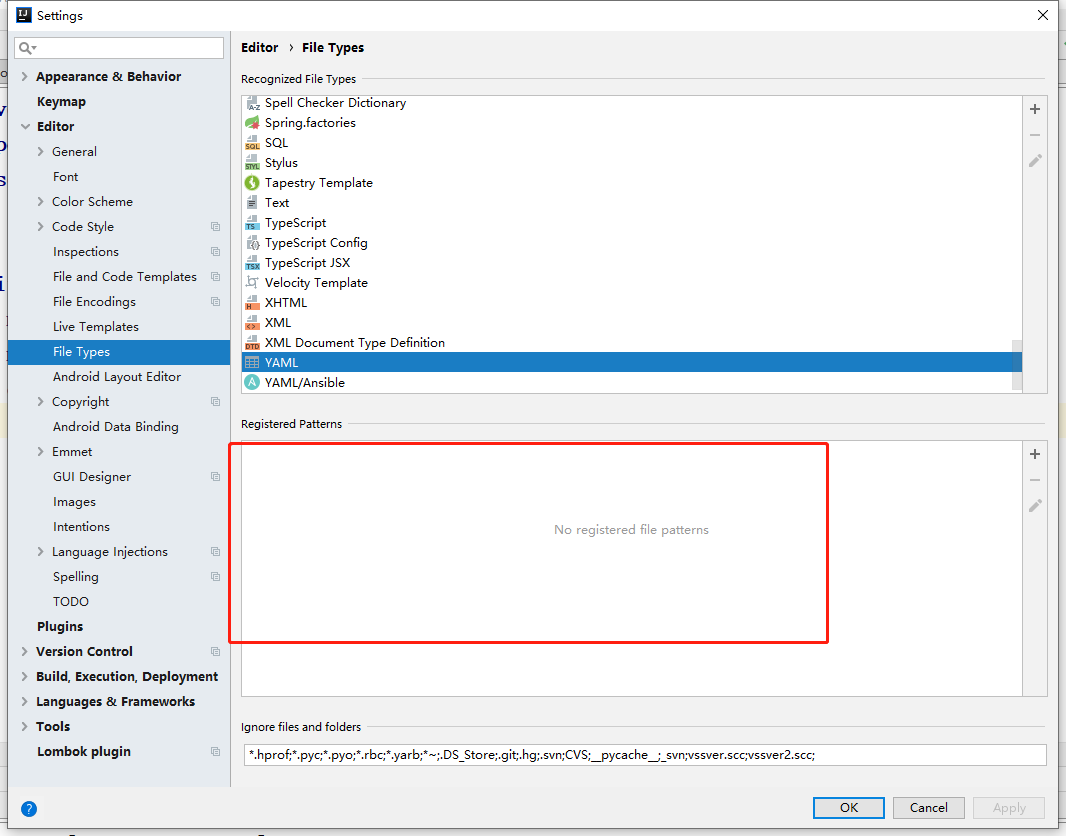Click the Cancel button
The width and height of the screenshot is (1066, 836).
click(x=929, y=807)
